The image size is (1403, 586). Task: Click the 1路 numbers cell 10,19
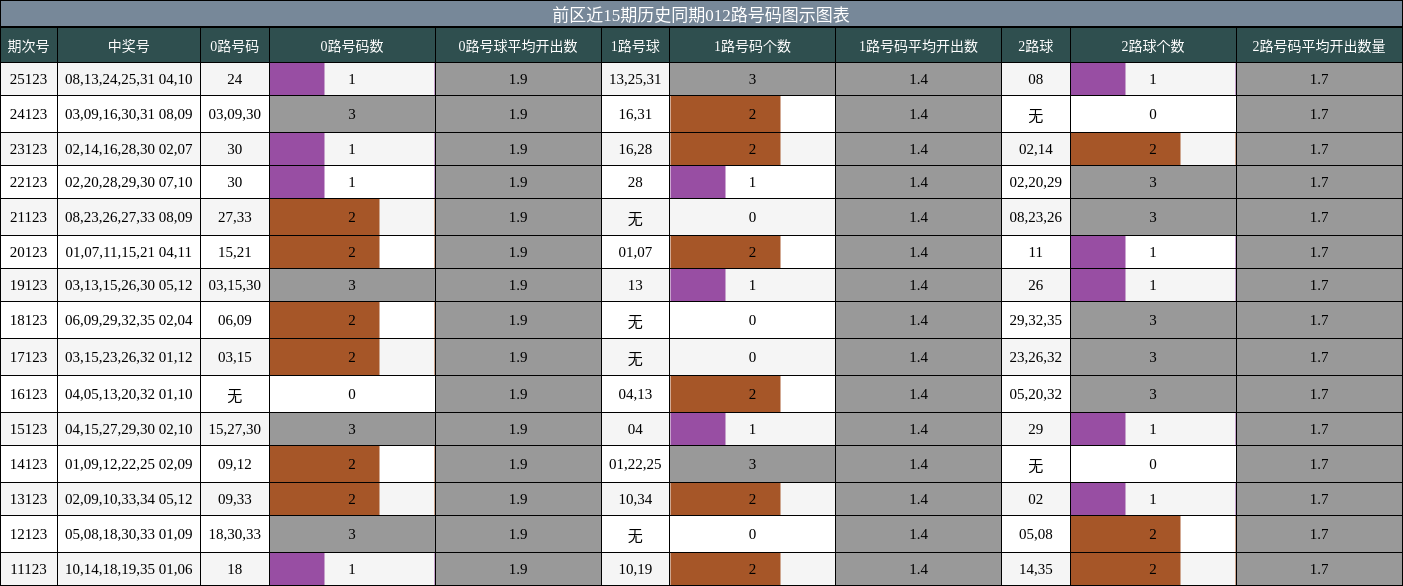[635, 569]
